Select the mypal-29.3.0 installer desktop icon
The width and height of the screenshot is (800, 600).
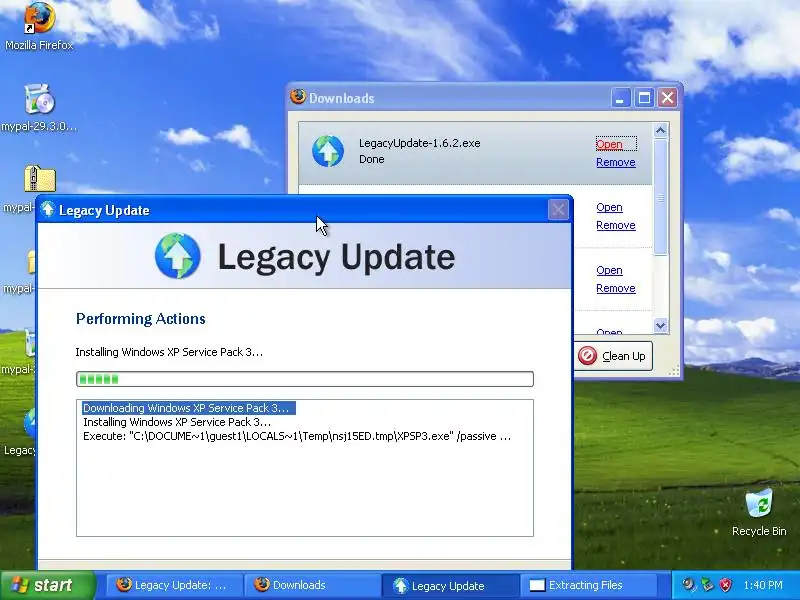(39, 107)
